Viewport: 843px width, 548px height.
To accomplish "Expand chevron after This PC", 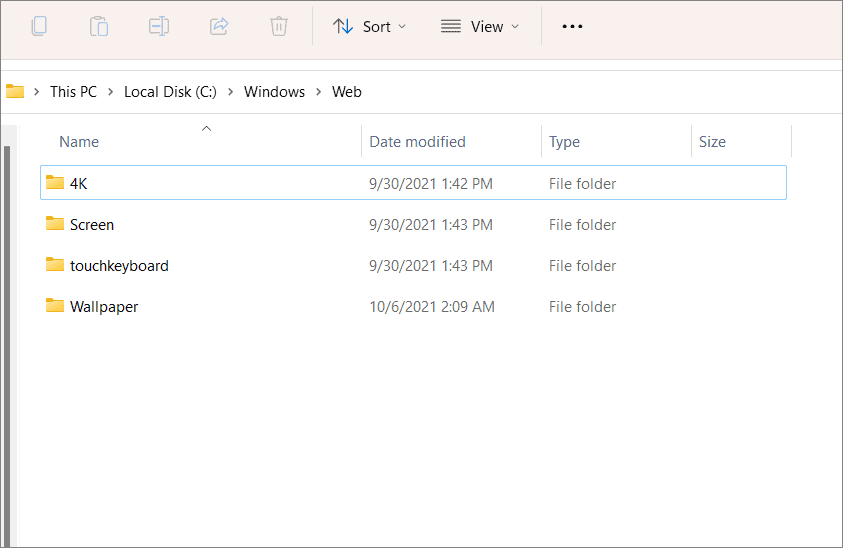I will coord(110,92).
